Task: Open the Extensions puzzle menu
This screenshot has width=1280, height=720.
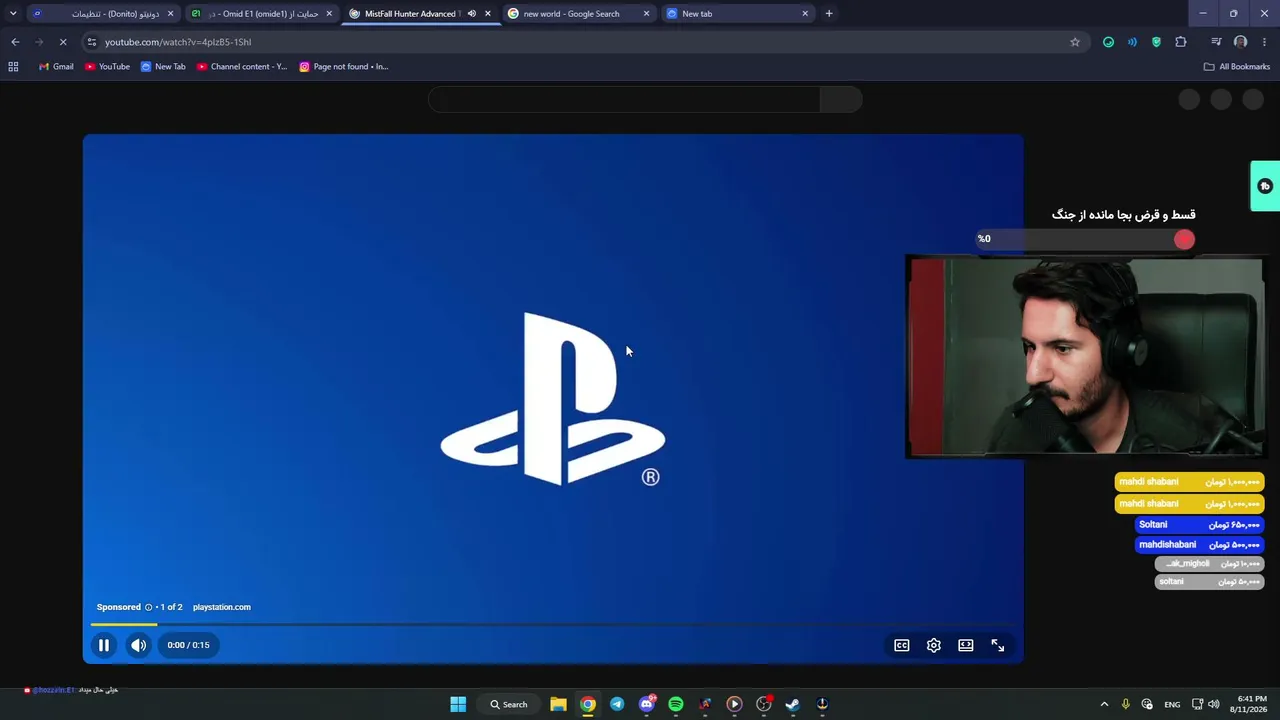Action: click(1181, 42)
